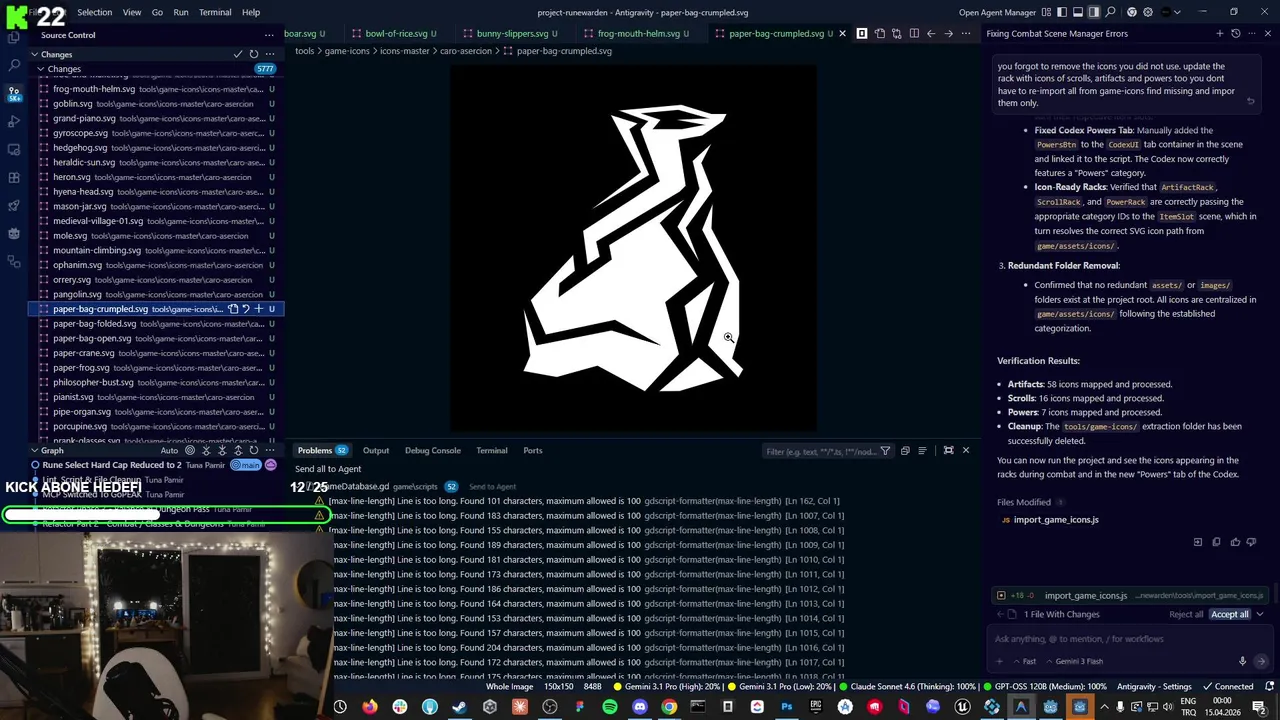The width and height of the screenshot is (1280, 720).
Task: Open the Search view in activity bar
Action: click(14, 65)
